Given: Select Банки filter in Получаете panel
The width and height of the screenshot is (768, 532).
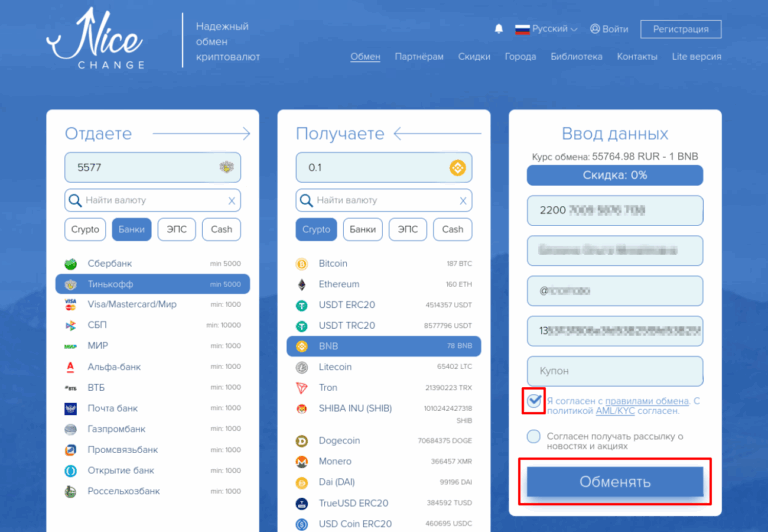Looking at the screenshot, I should click(x=362, y=229).
